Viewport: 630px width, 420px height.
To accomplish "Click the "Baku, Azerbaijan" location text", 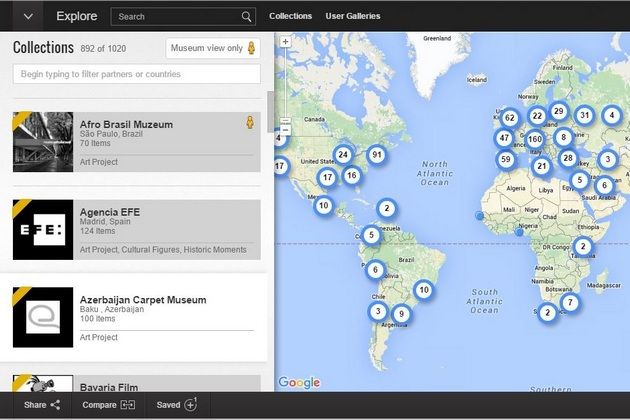I will (x=112, y=309).
